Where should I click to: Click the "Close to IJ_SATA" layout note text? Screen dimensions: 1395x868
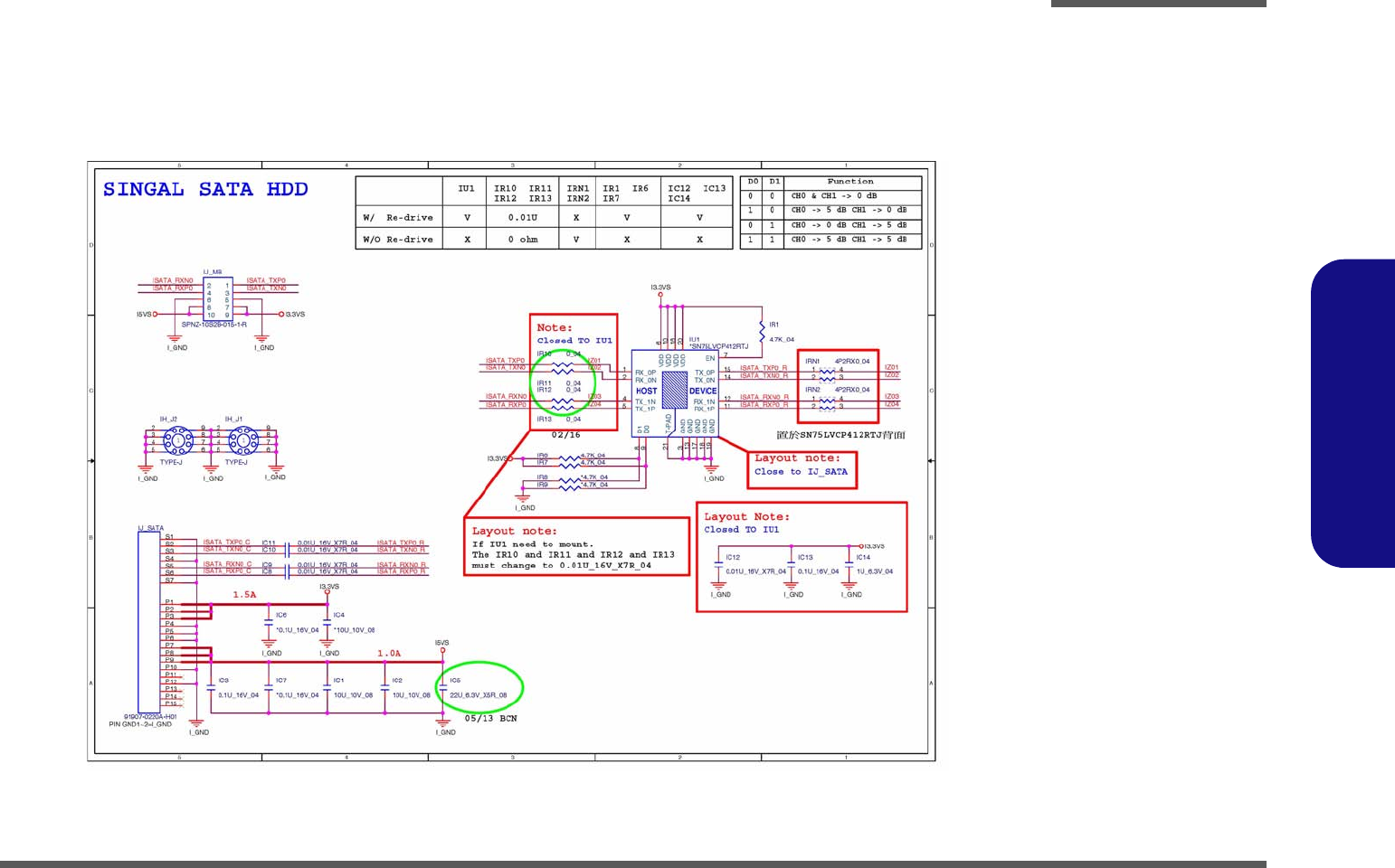coord(802,472)
